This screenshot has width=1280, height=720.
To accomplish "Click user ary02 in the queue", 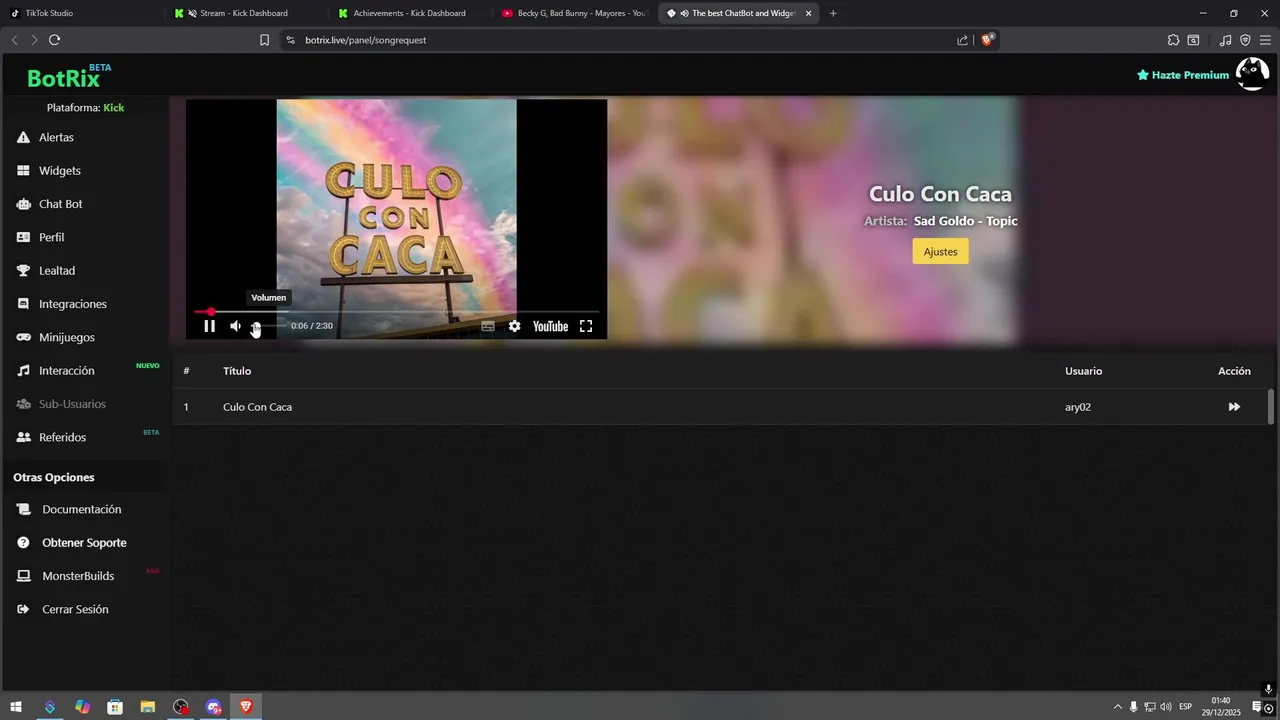I will pyautogui.click(x=1078, y=407).
